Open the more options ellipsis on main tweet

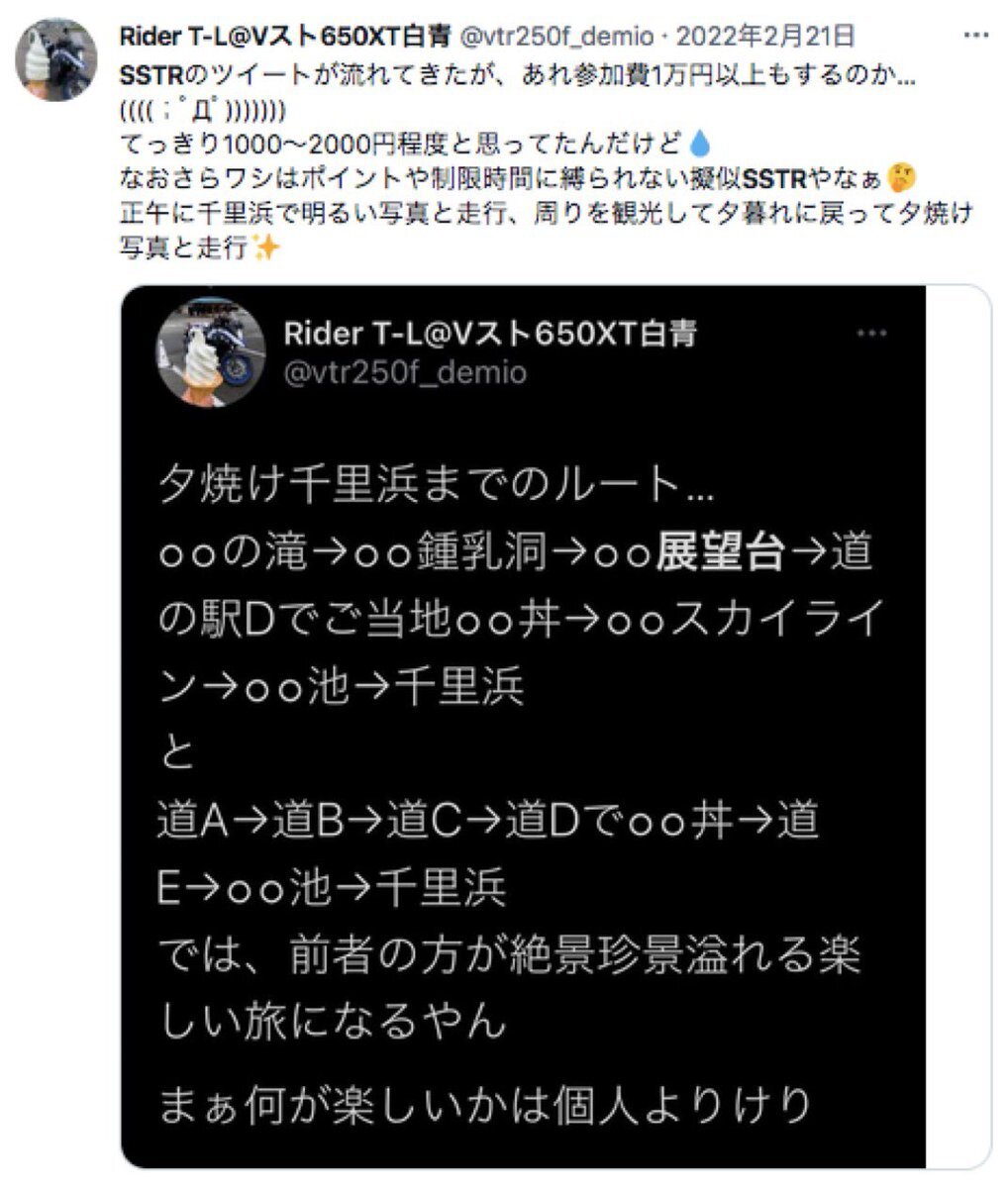(x=975, y=38)
